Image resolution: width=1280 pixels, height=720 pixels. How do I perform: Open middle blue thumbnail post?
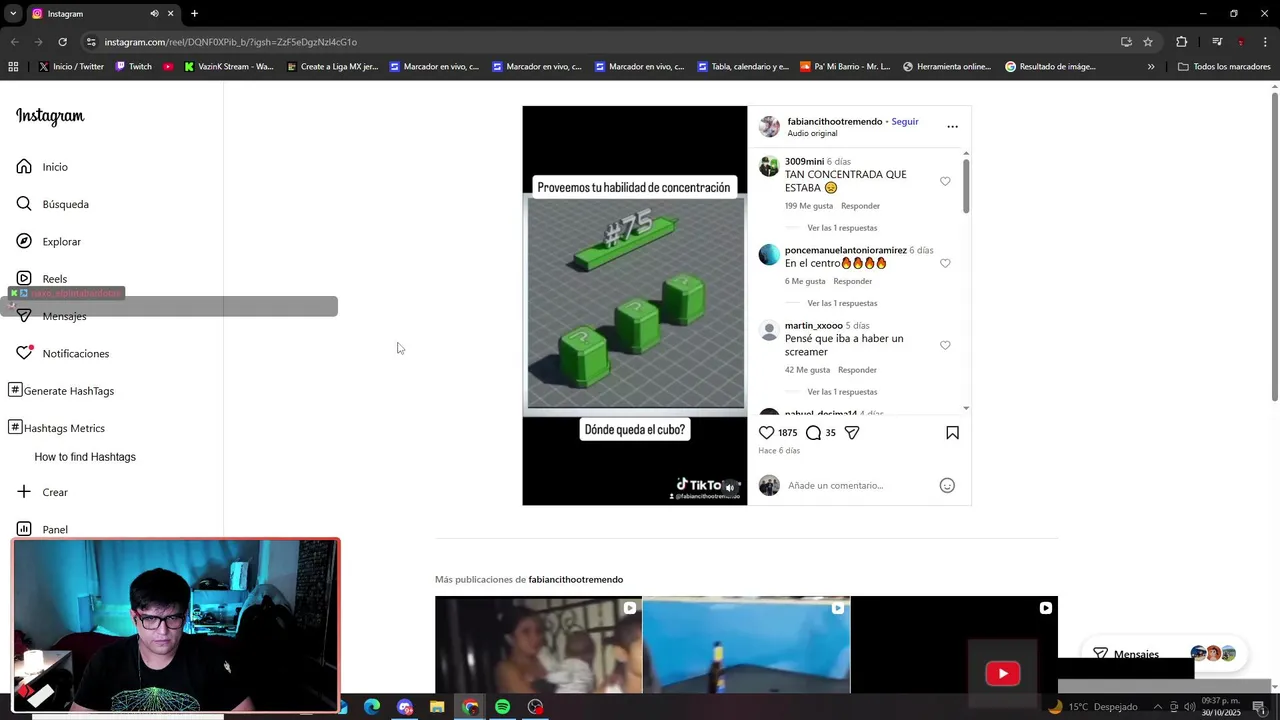pos(746,645)
